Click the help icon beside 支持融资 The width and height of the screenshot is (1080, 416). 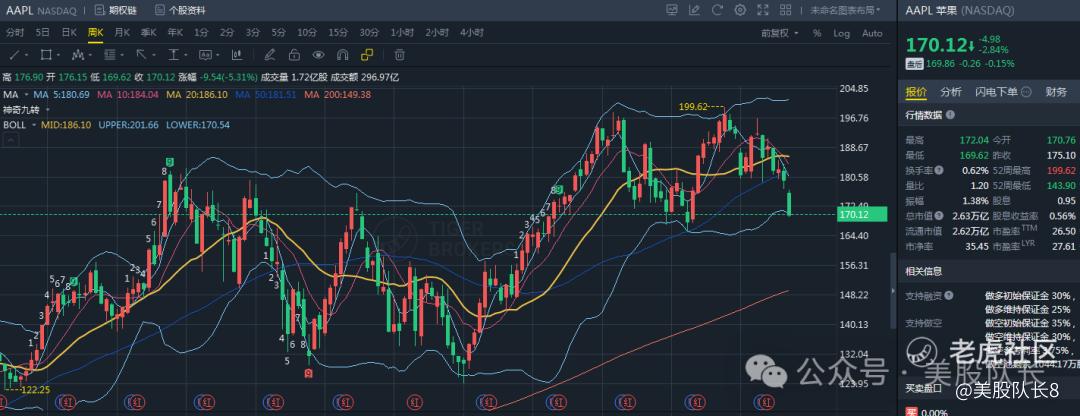tap(947, 295)
